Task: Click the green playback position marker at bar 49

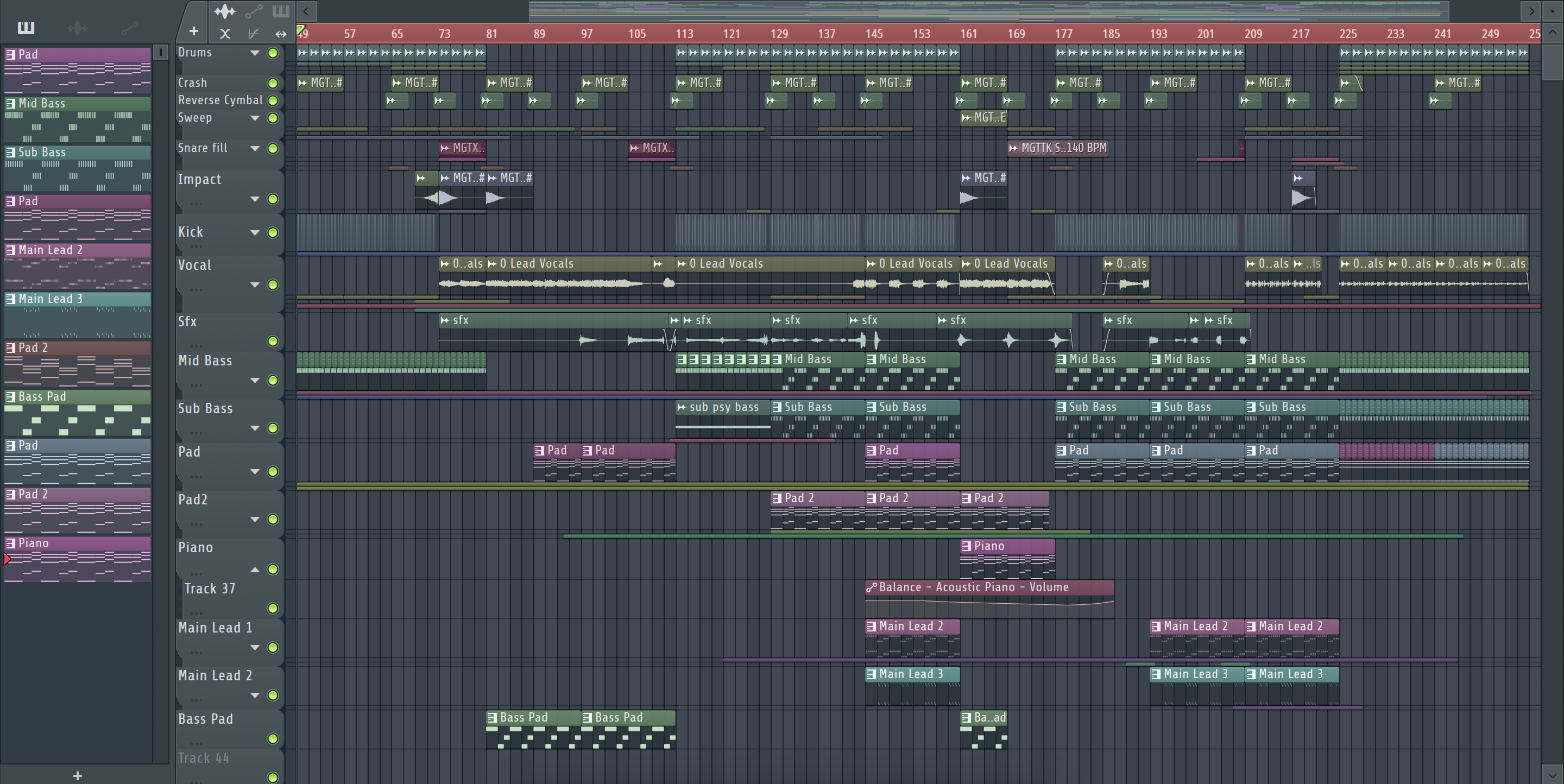Action: coord(300,29)
